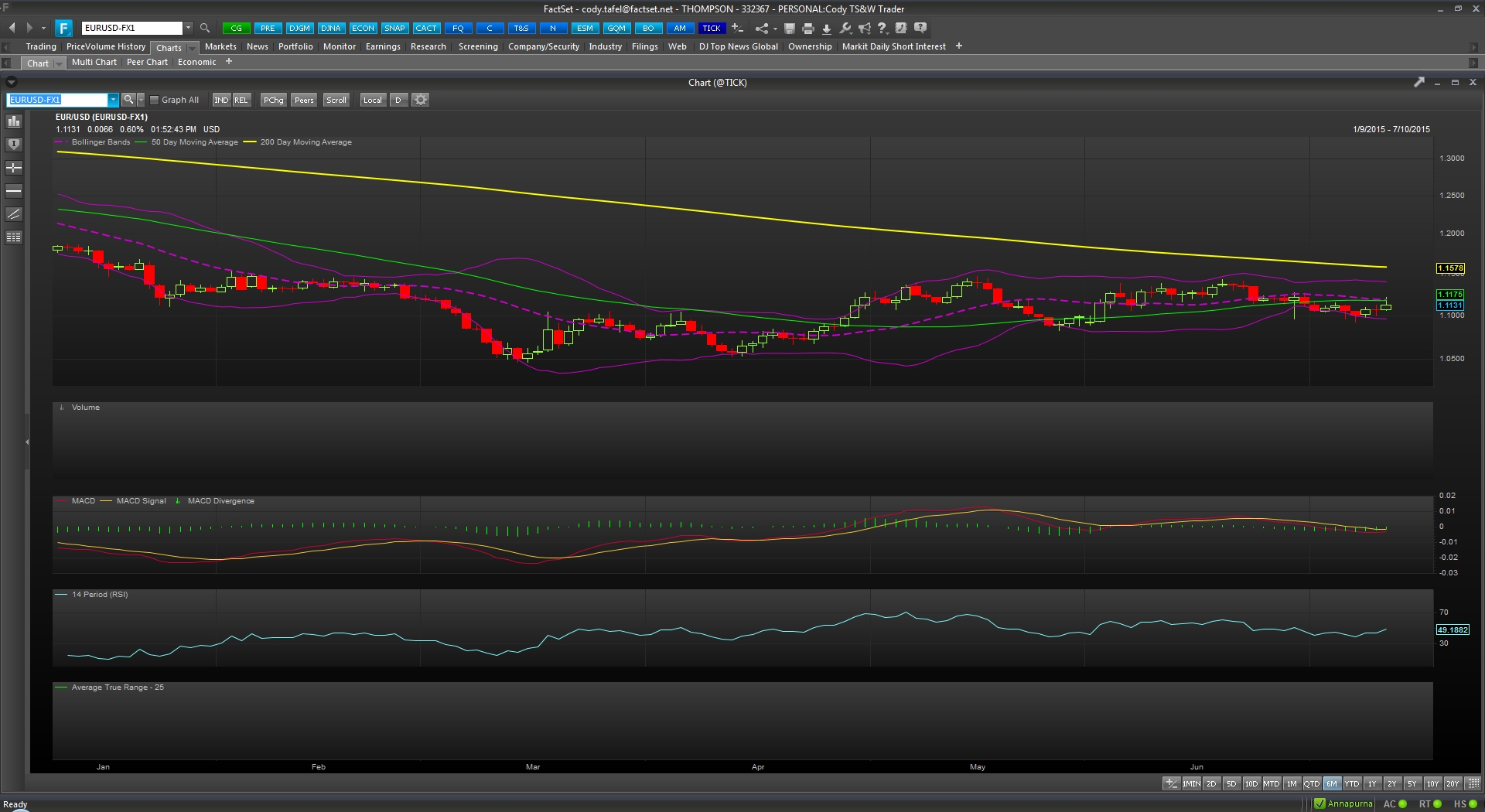Click the chart symbol input field EURUSD-FX1
Image resolution: width=1485 pixels, height=812 pixels.
coord(57,100)
